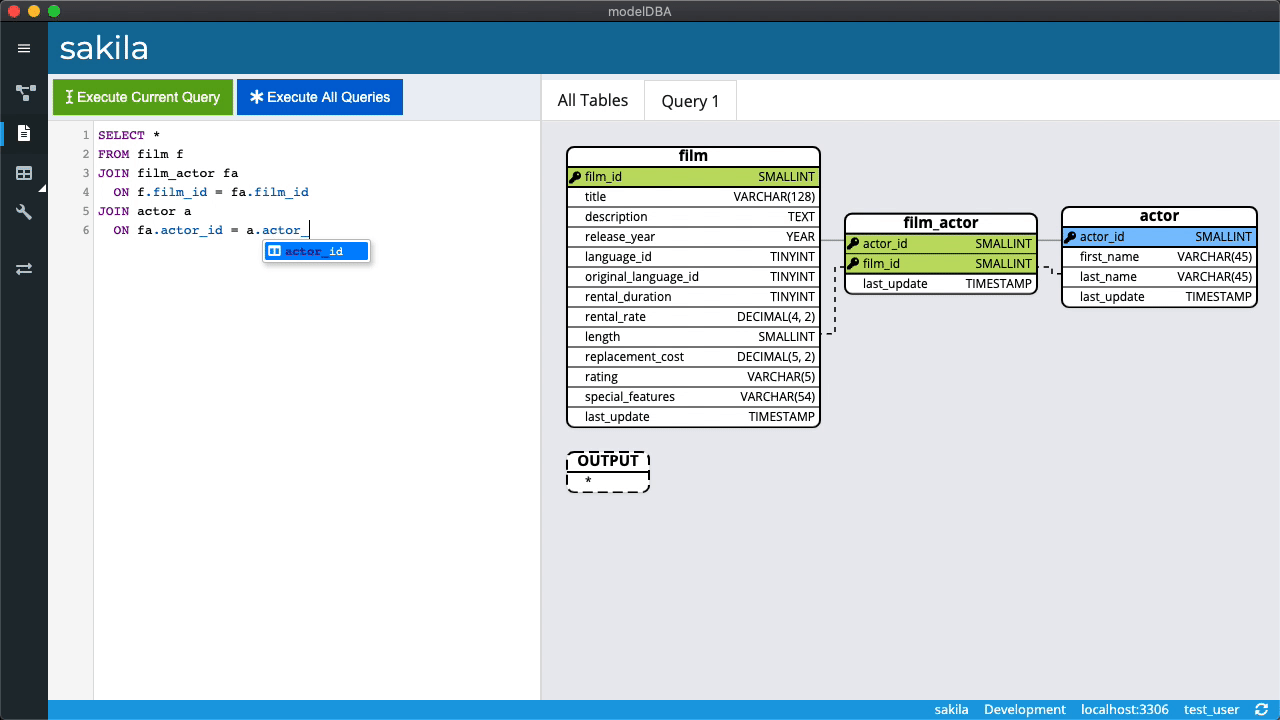Open the wrench tools icon in sidebar

point(23,211)
